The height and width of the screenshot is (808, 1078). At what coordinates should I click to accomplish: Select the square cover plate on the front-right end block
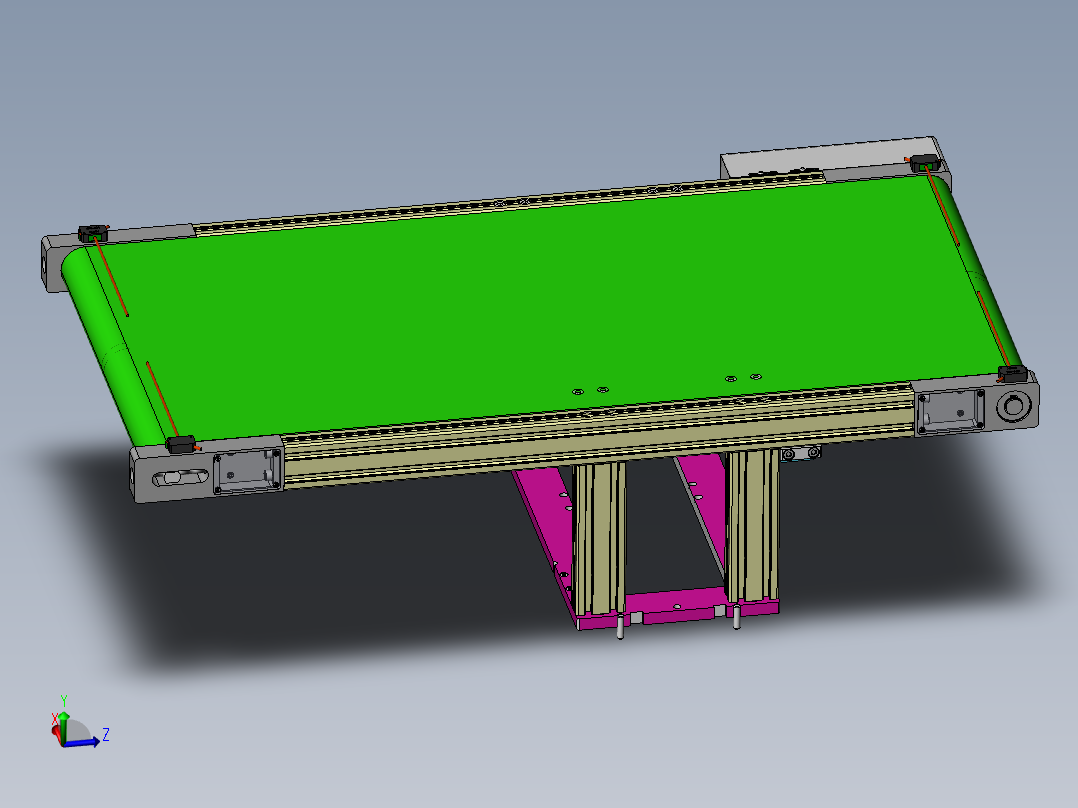click(x=951, y=411)
